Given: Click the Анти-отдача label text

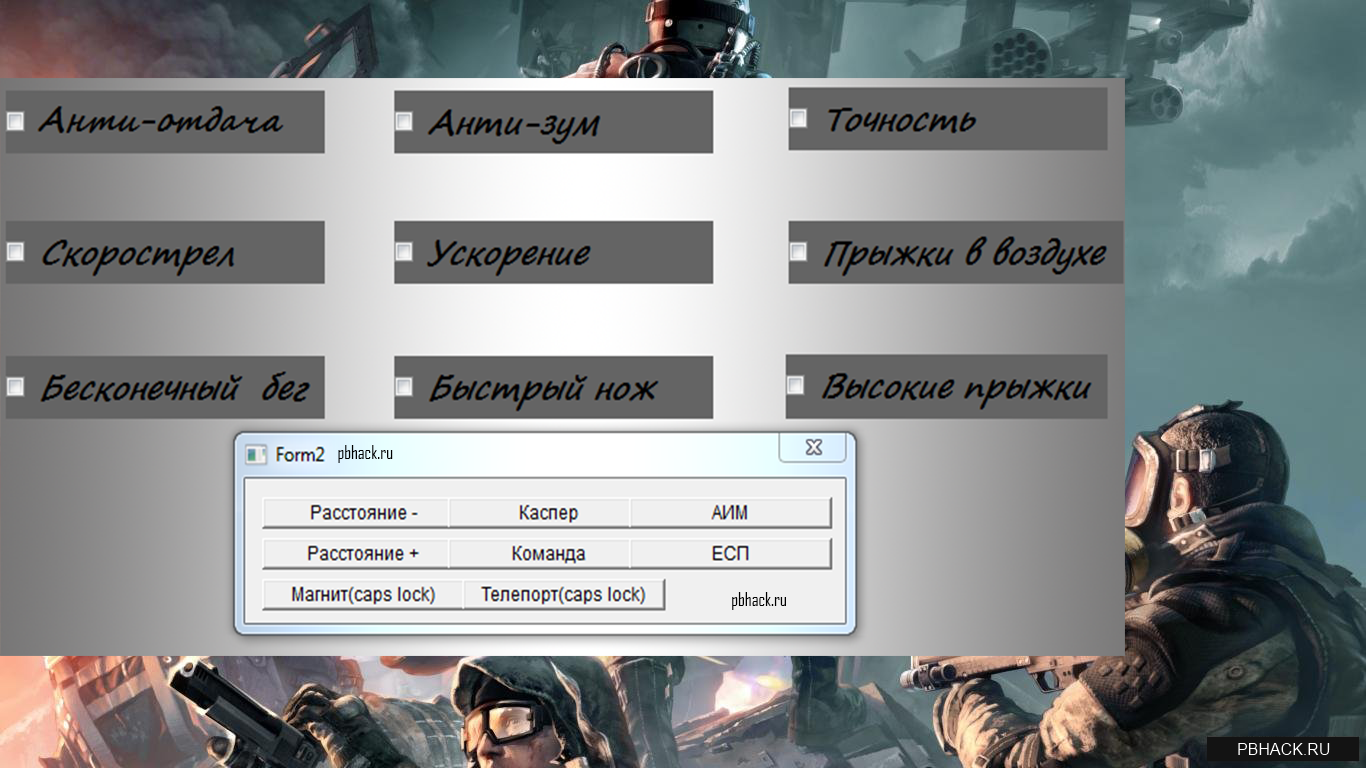Looking at the screenshot, I should (x=160, y=122).
